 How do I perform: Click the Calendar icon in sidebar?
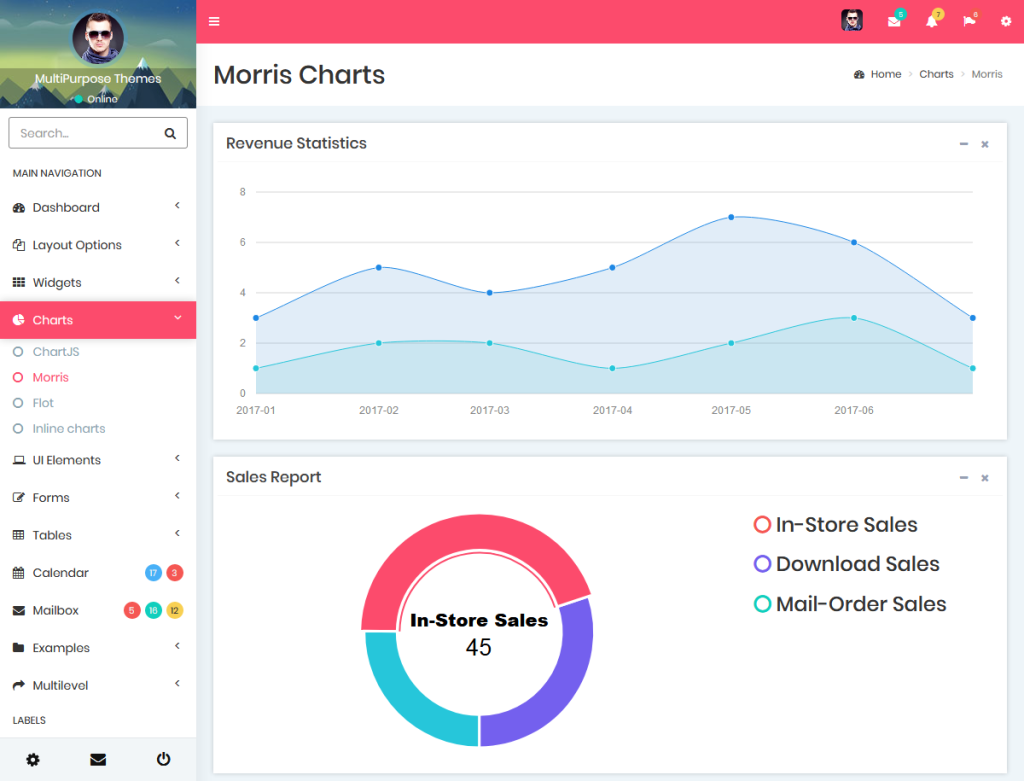19,573
